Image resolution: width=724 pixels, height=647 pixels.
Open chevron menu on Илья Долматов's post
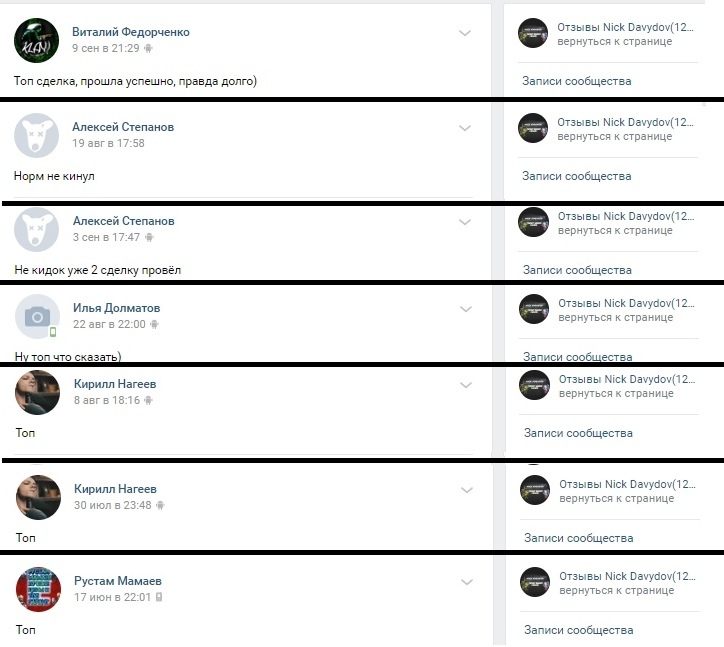coord(466,309)
